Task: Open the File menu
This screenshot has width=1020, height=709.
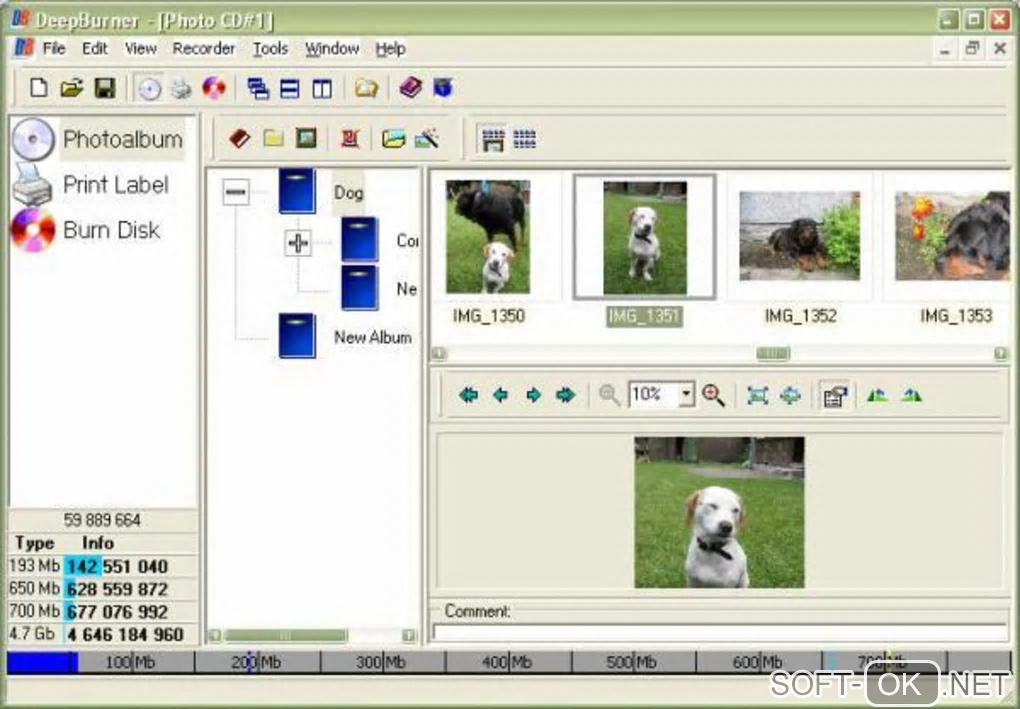Action: [x=54, y=48]
